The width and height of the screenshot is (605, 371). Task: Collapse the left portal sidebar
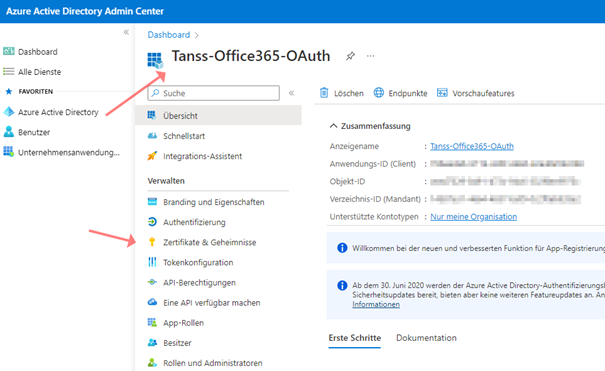tap(126, 32)
